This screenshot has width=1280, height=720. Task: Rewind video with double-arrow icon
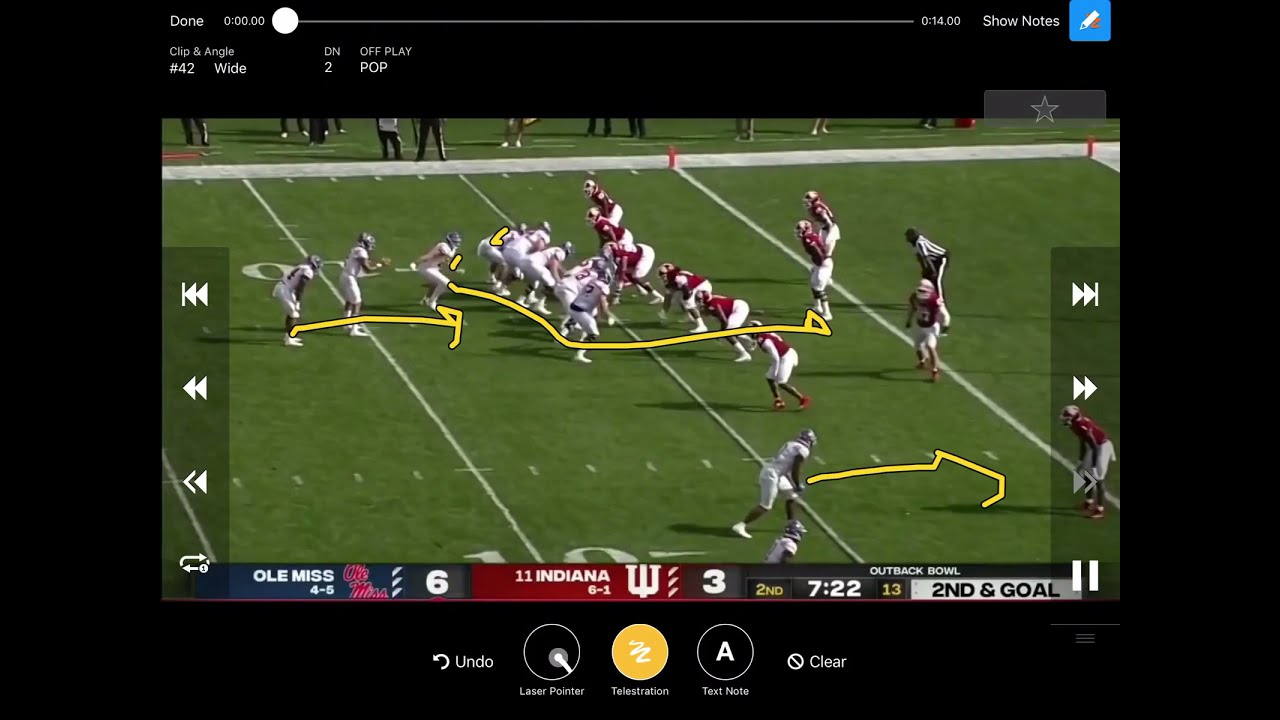pos(195,388)
